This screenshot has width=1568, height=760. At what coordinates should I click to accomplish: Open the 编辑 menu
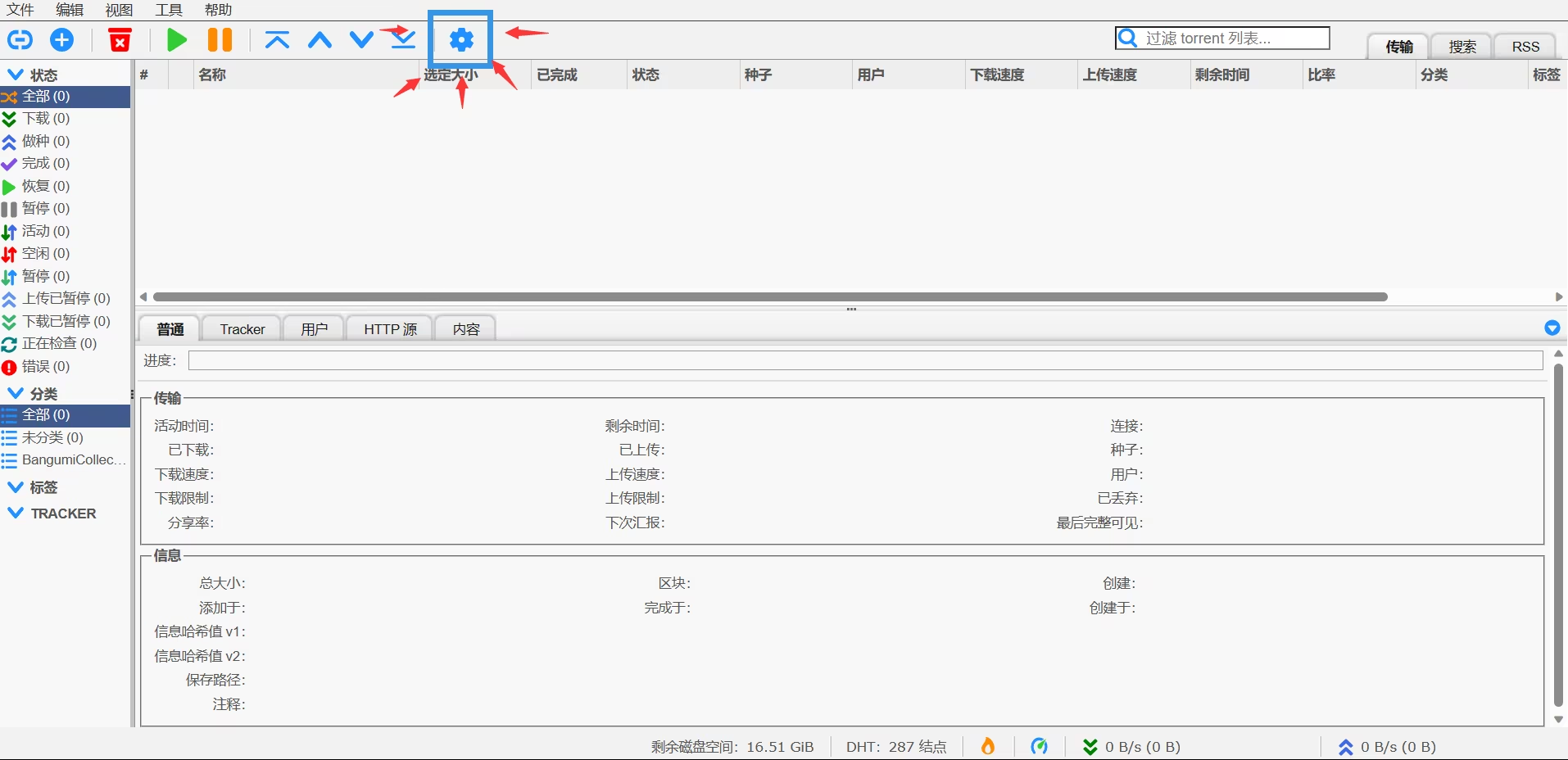pyautogui.click(x=70, y=10)
